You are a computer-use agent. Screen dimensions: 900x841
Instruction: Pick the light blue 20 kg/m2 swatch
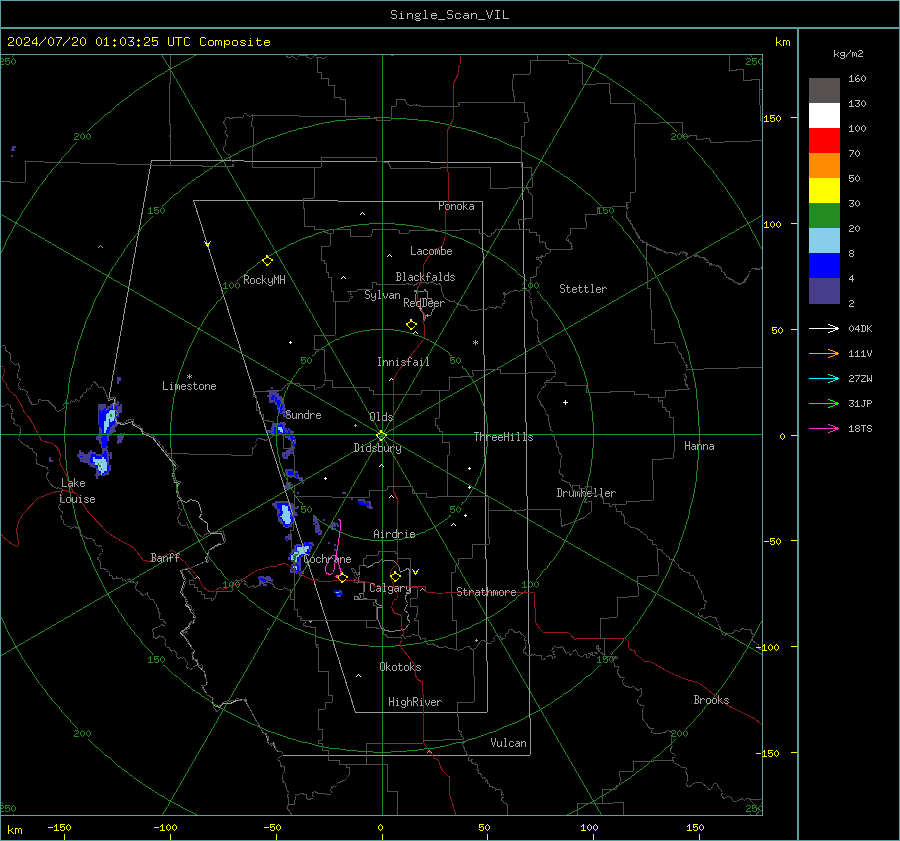[824, 241]
